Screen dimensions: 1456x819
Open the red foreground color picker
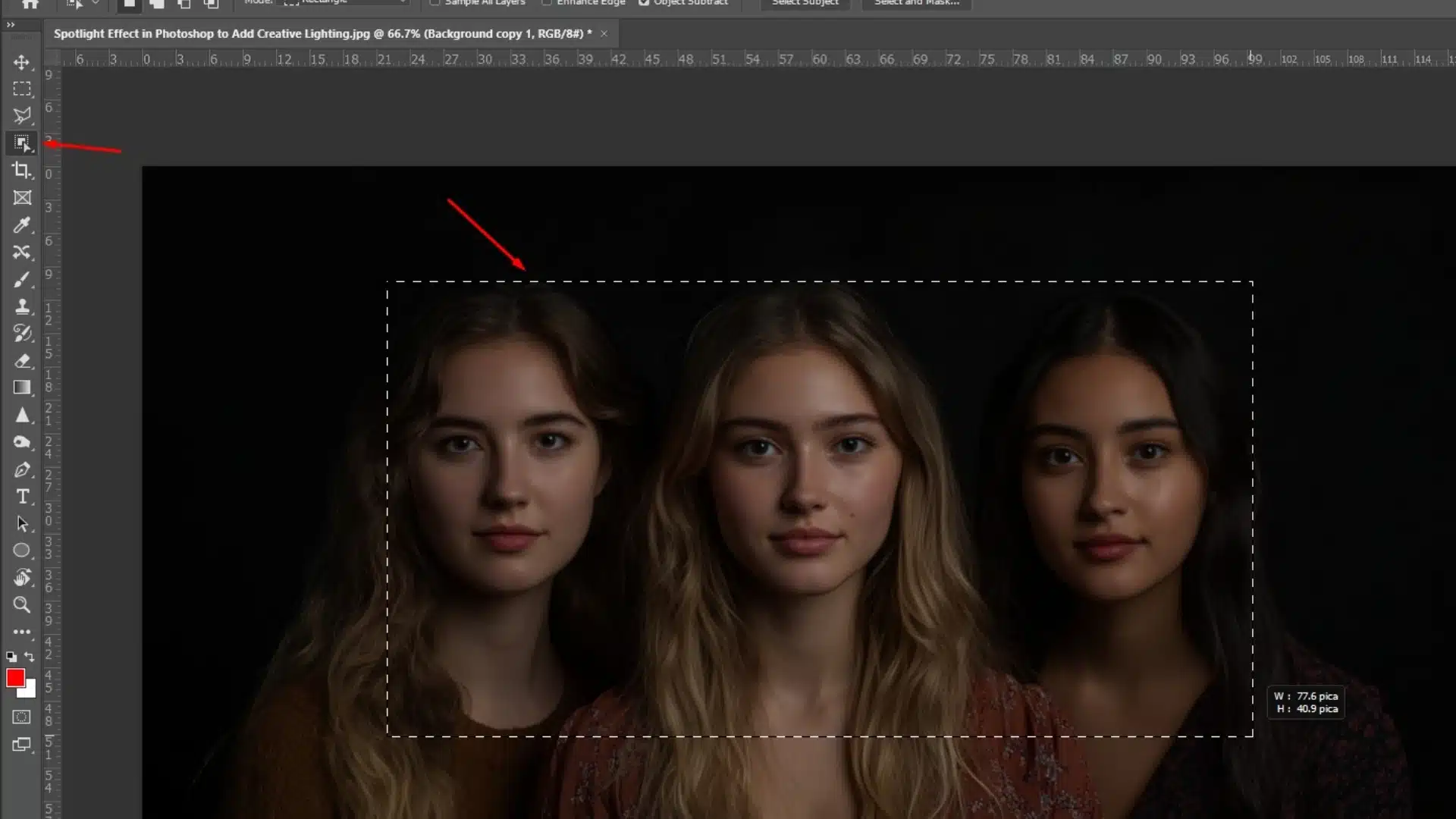(15, 677)
